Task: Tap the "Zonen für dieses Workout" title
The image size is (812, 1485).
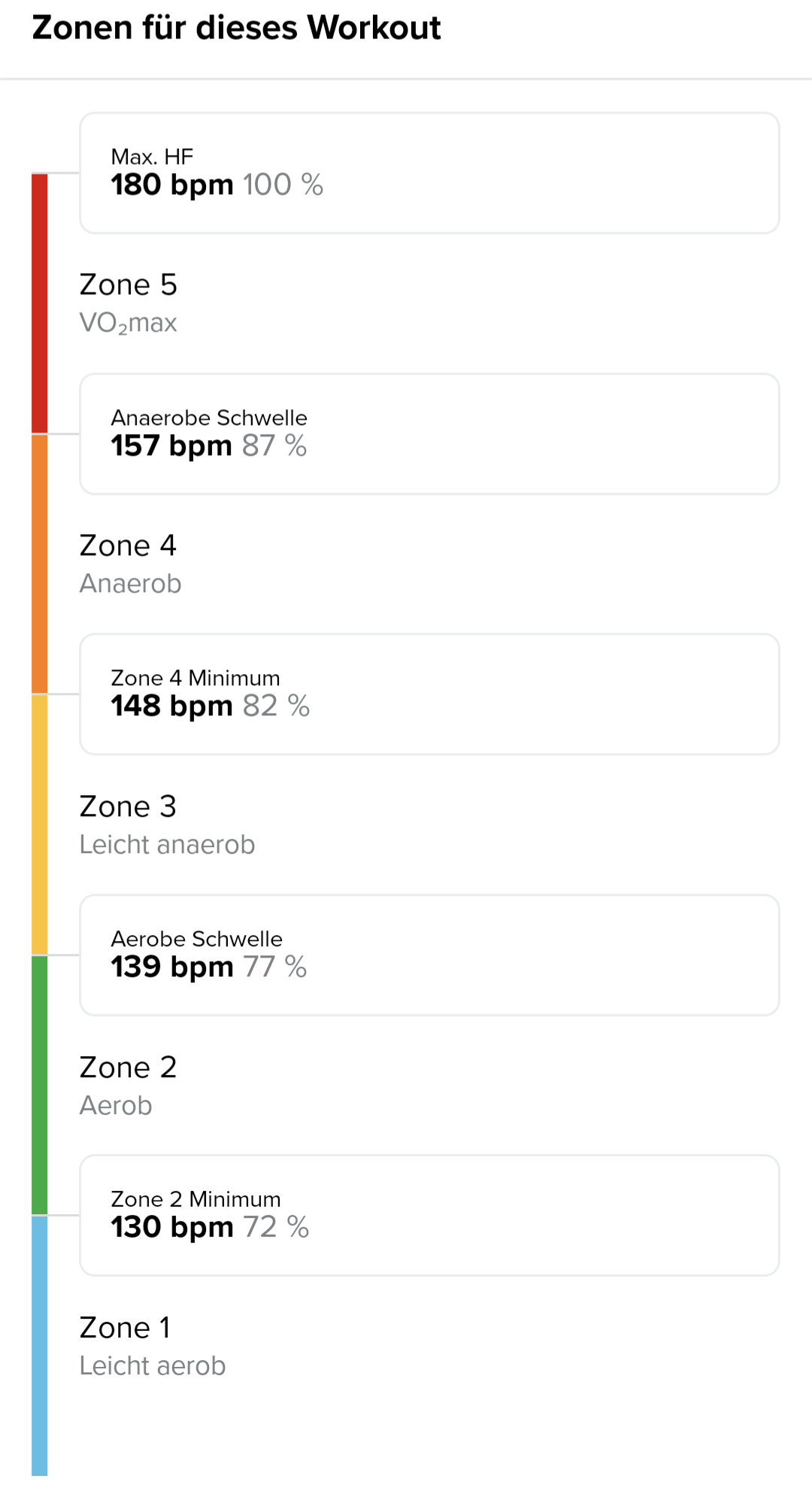Action: coord(236,28)
